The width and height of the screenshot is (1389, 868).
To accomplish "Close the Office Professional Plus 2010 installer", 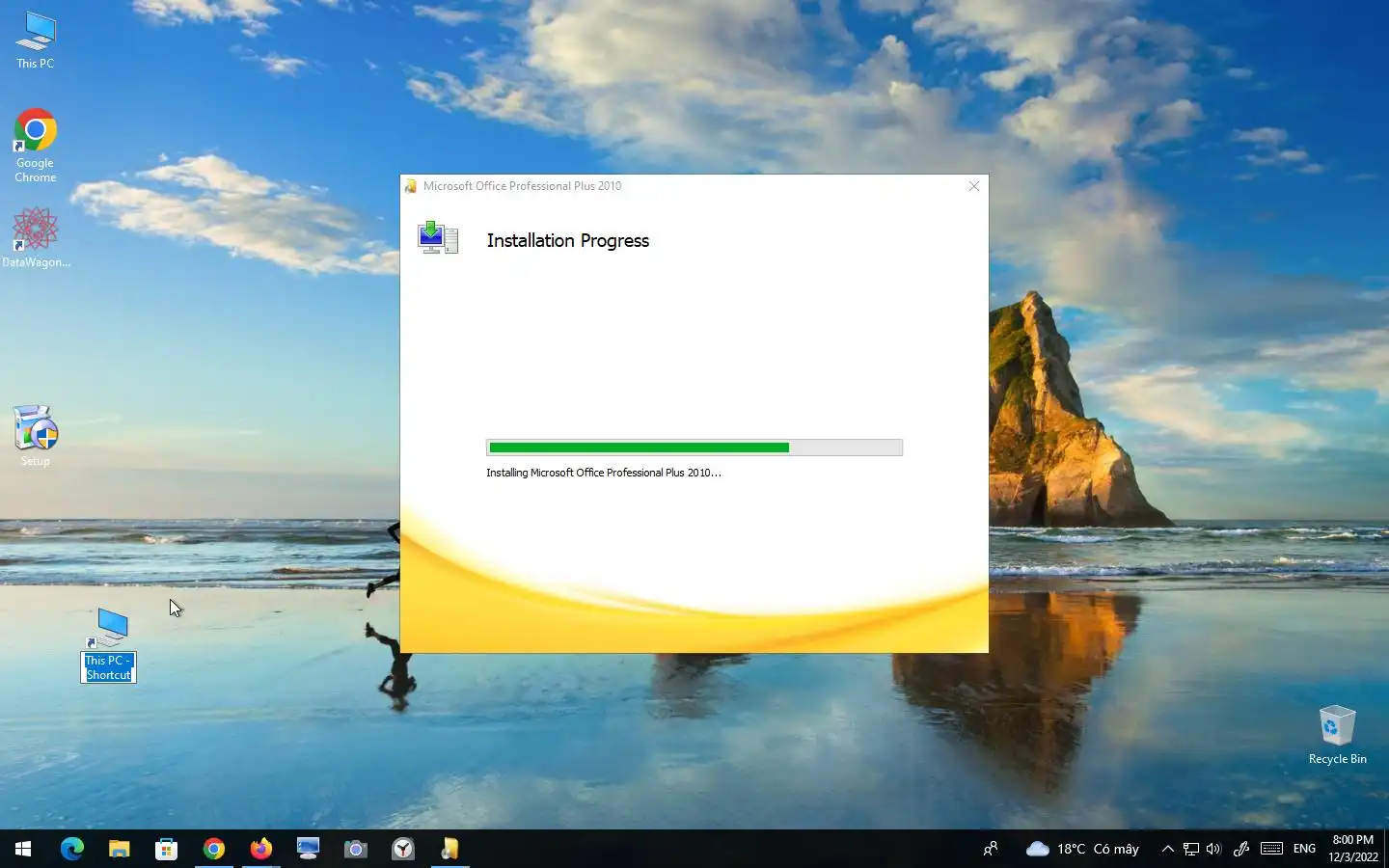I will click(x=973, y=186).
